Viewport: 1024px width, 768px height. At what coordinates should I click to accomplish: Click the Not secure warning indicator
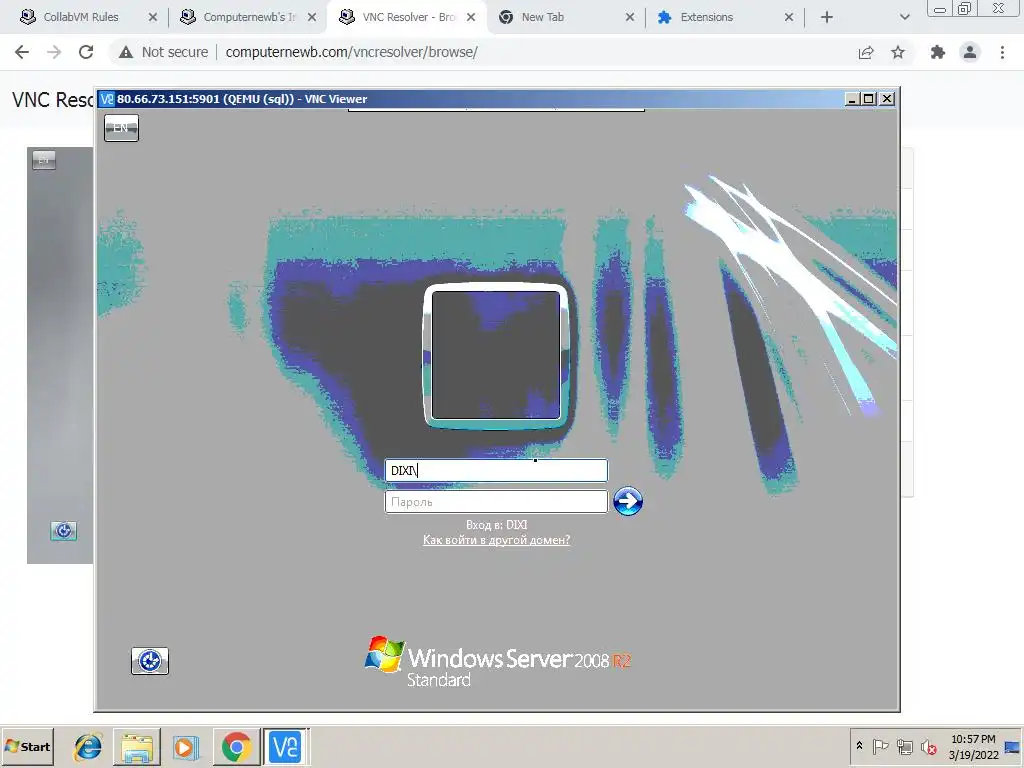tap(163, 52)
